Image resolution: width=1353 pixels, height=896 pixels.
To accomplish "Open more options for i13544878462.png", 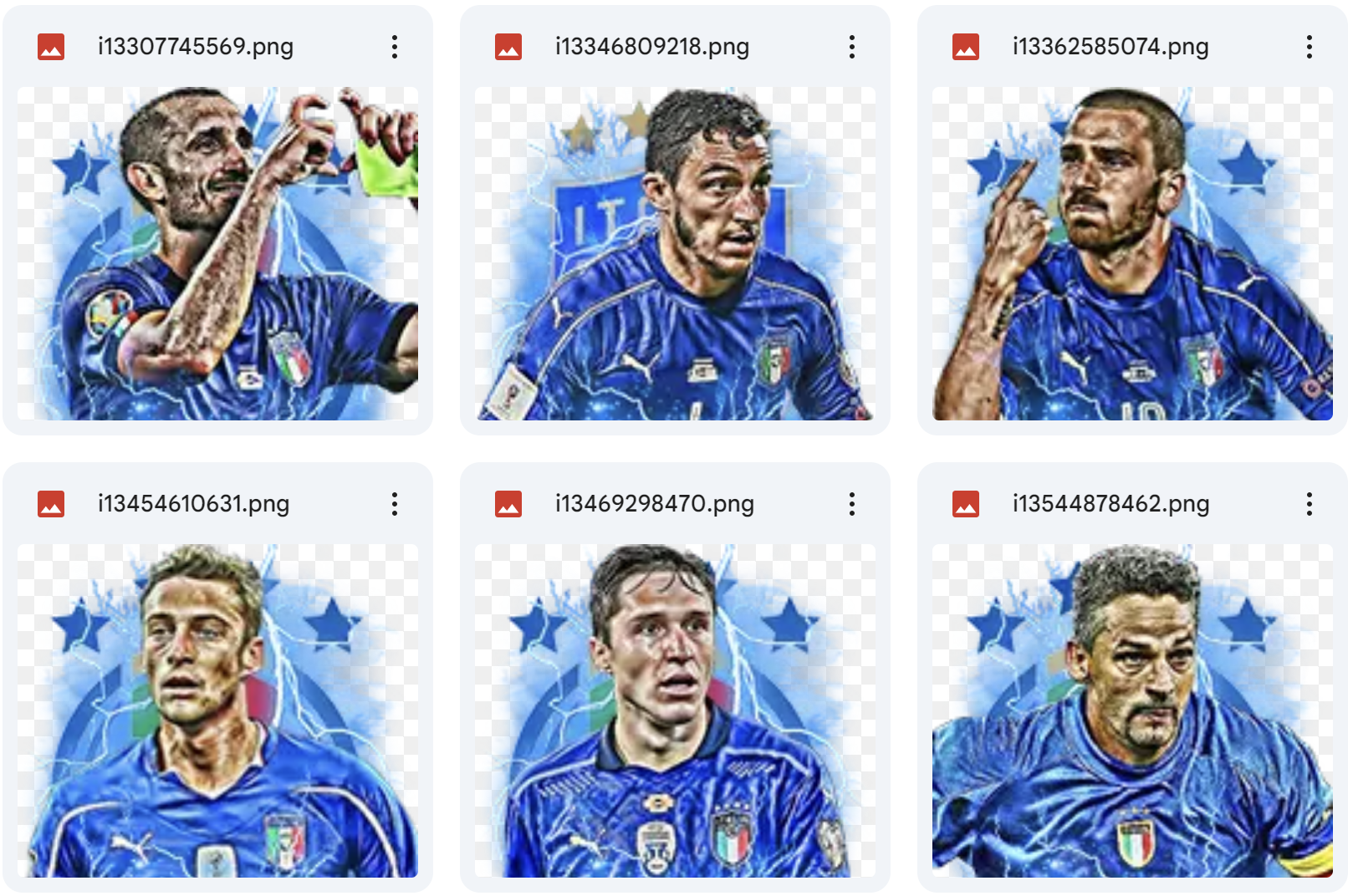I will point(1309,504).
